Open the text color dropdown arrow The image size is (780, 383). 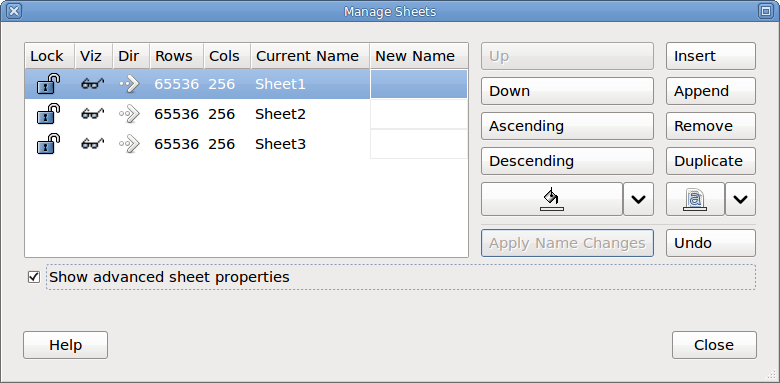[740, 199]
